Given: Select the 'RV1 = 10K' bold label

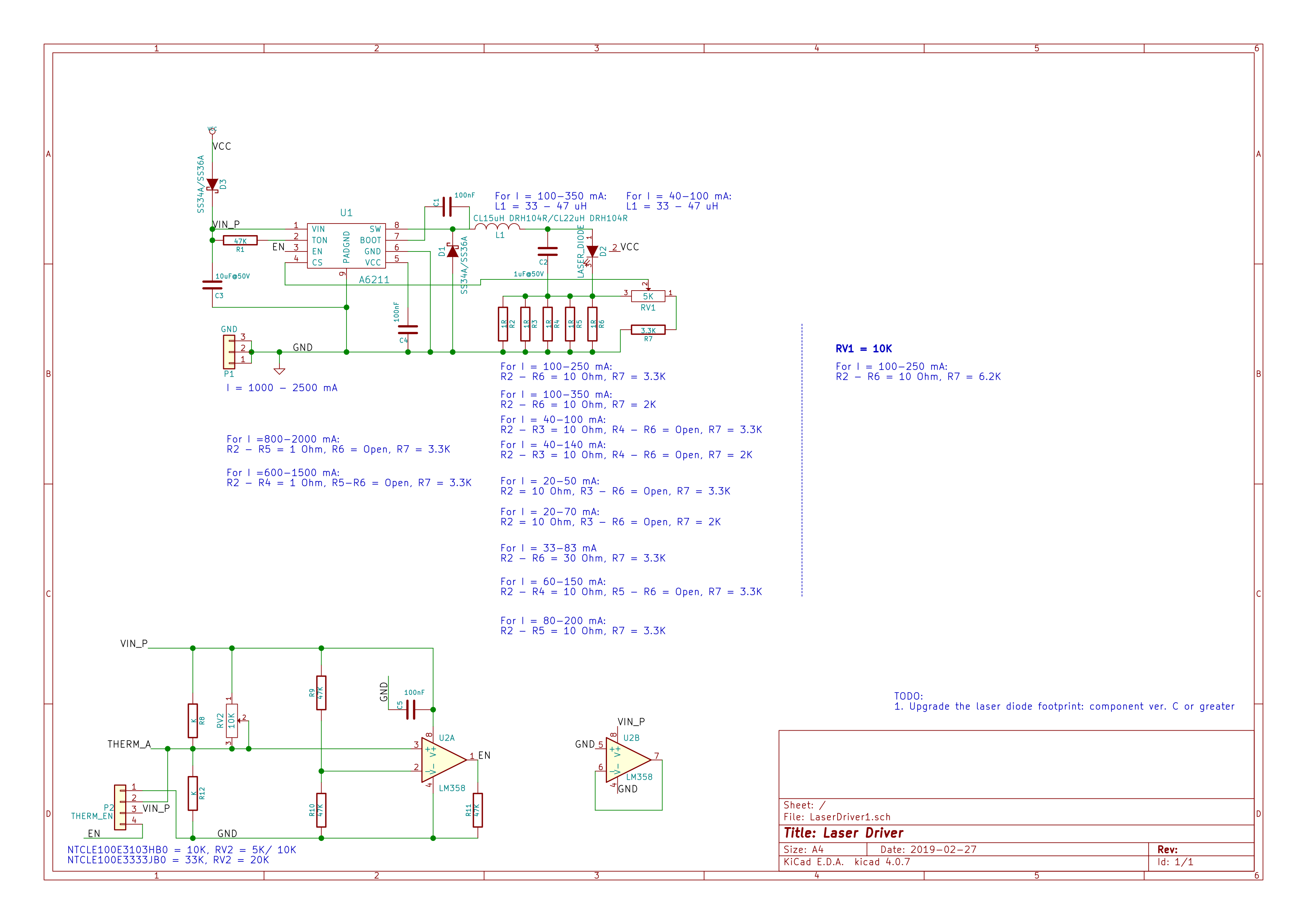Looking at the screenshot, I should coord(864,348).
